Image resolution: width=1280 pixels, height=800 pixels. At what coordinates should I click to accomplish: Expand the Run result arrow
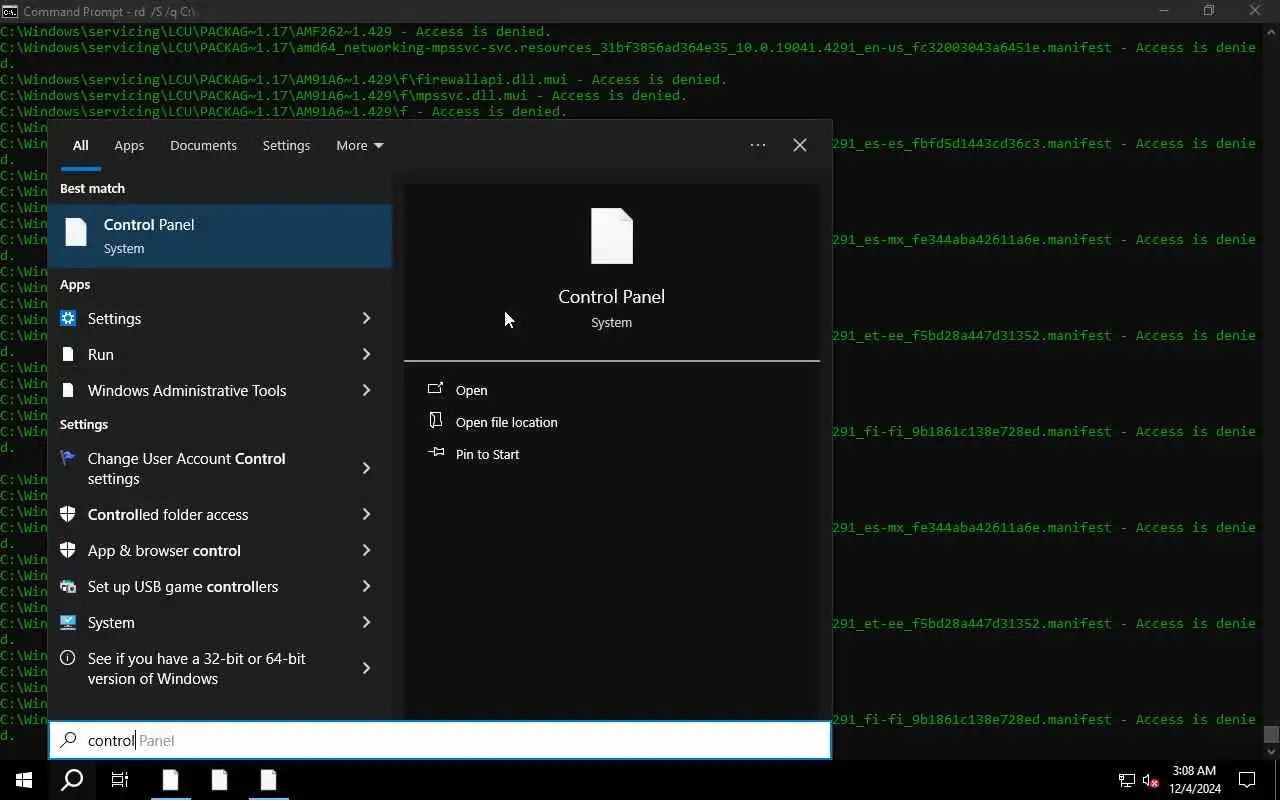(366, 354)
